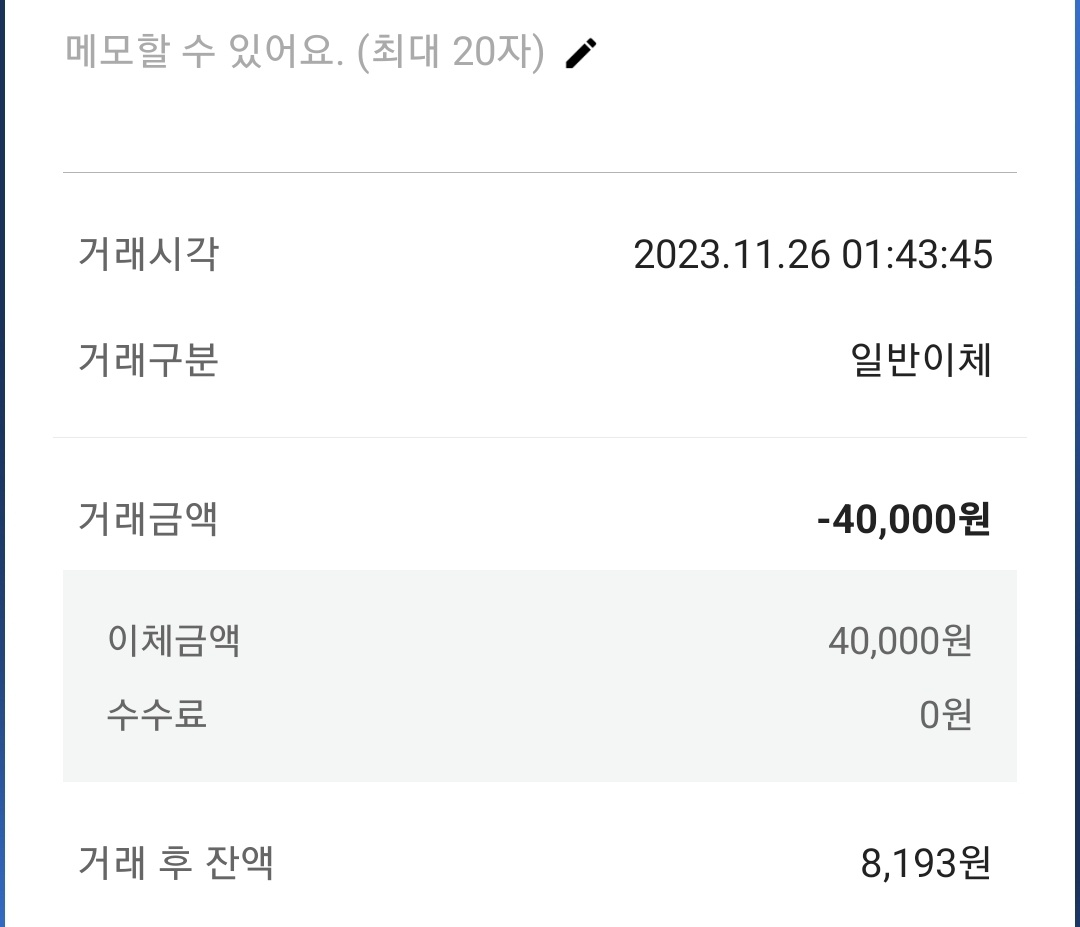Click the 수수료 fee label
Screen dimensions: 1080x927
coord(156,714)
